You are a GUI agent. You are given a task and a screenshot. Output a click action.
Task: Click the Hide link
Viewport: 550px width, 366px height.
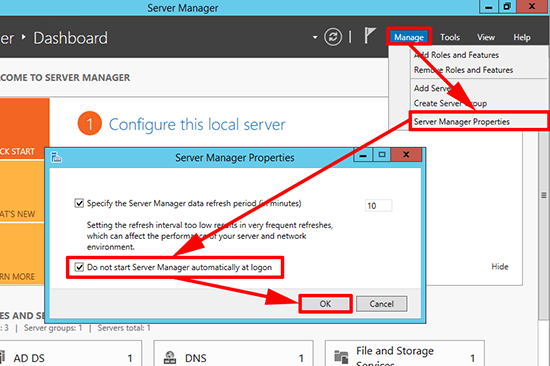click(500, 267)
